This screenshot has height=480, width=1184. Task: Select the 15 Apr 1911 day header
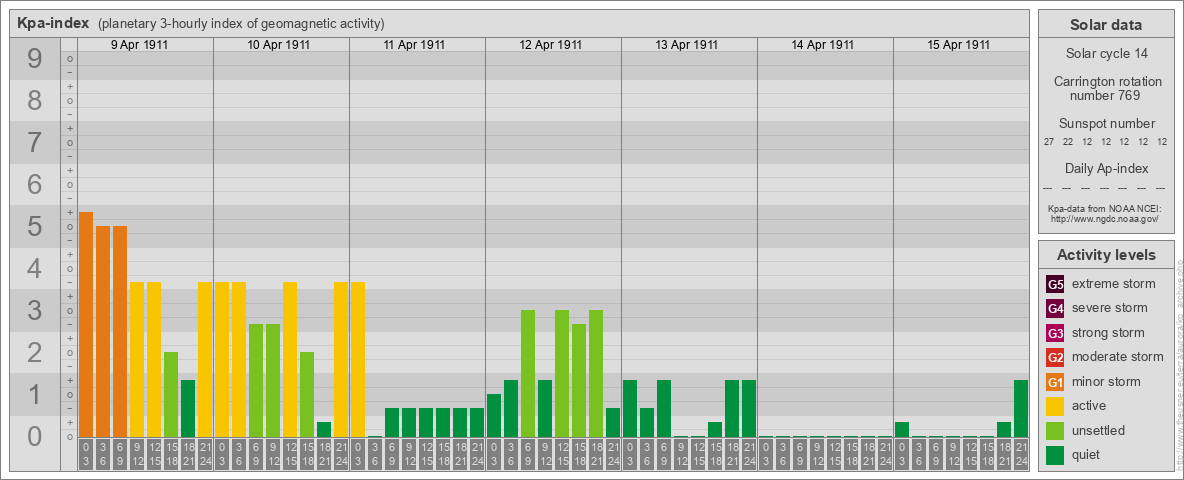point(958,45)
